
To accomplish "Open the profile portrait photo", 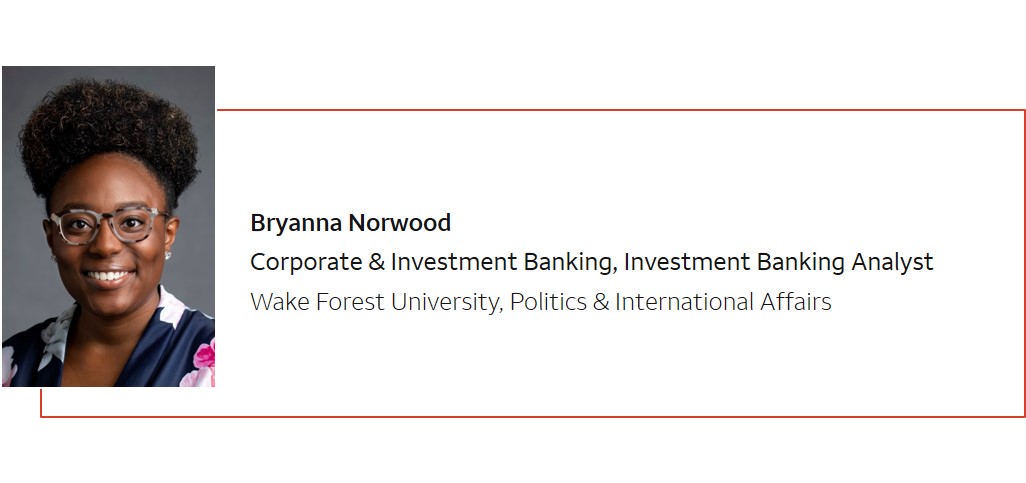I will tap(109, 226).
